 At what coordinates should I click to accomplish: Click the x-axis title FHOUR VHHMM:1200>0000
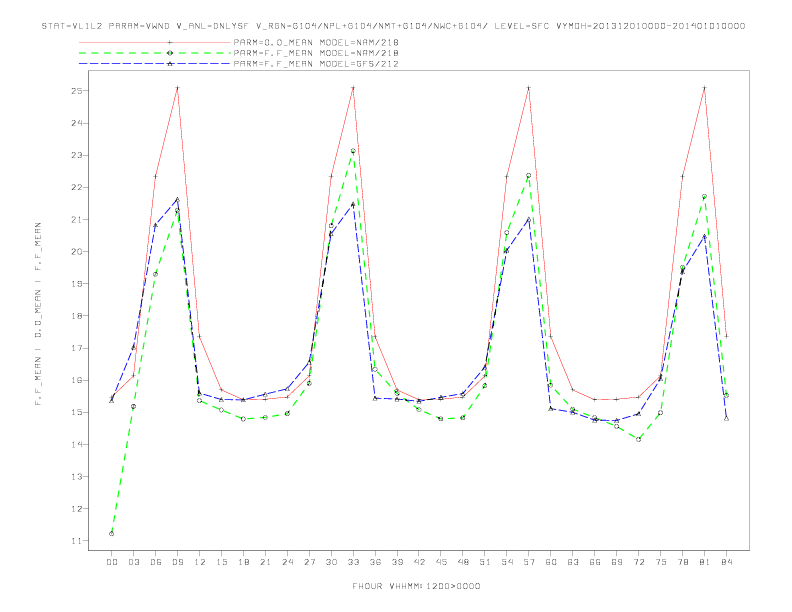pyautogui.click(x=416, y=586)
